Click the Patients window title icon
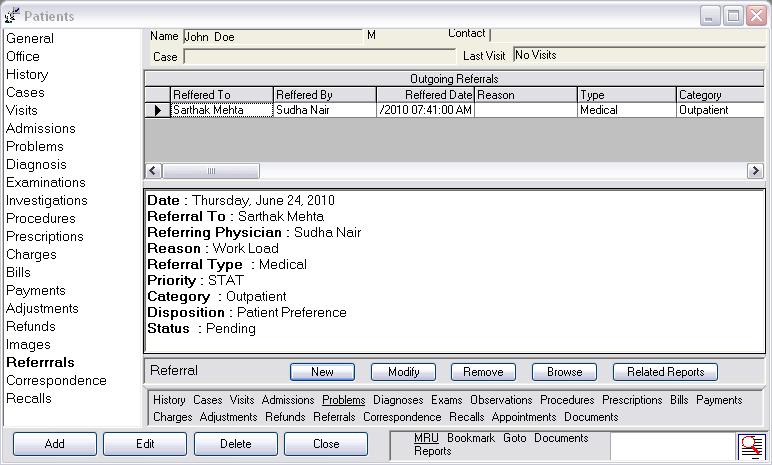The image size is (772, 465). point(12,16)
